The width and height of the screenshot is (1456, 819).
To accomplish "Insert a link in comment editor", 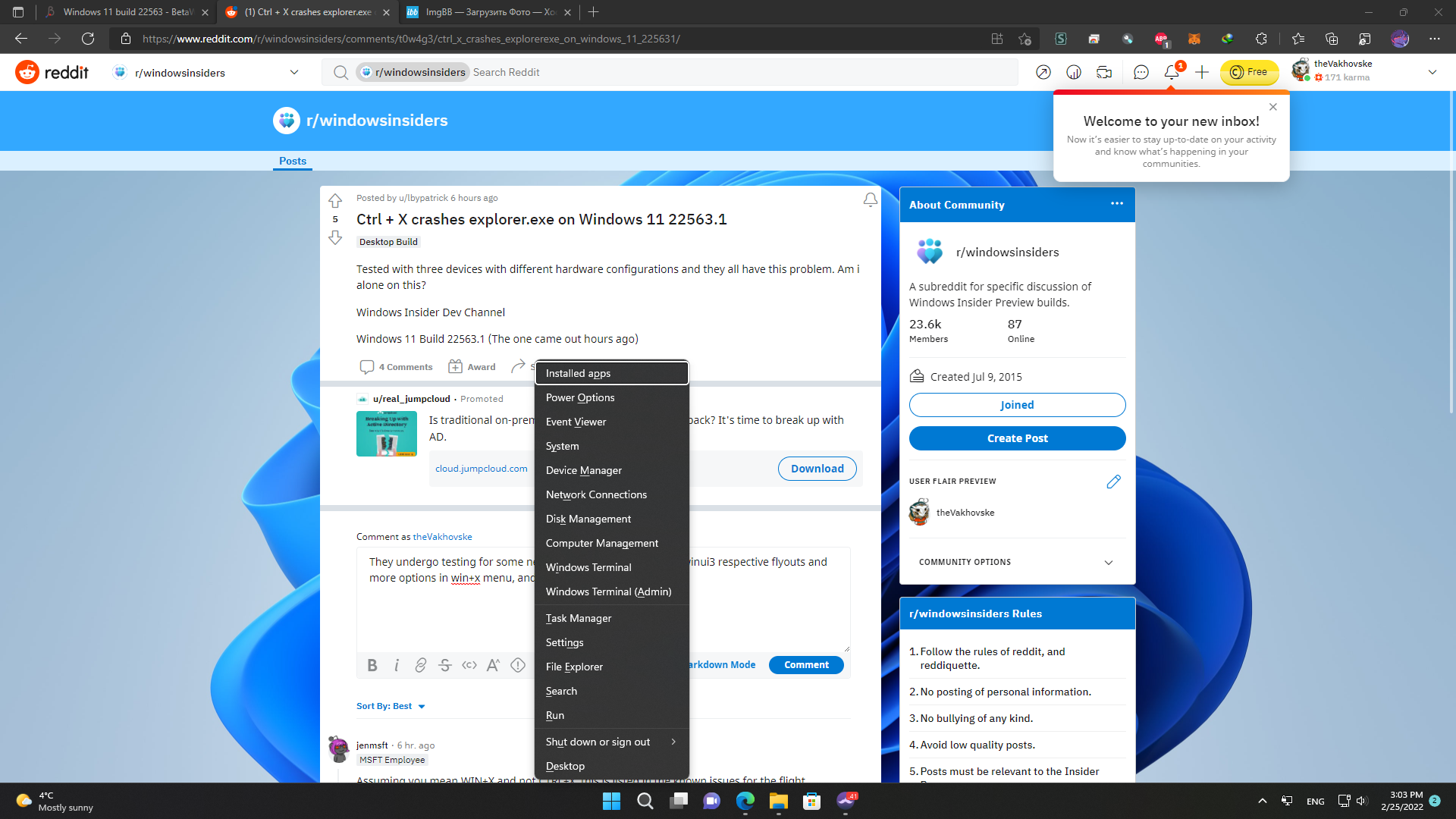I will coord(421,665).
